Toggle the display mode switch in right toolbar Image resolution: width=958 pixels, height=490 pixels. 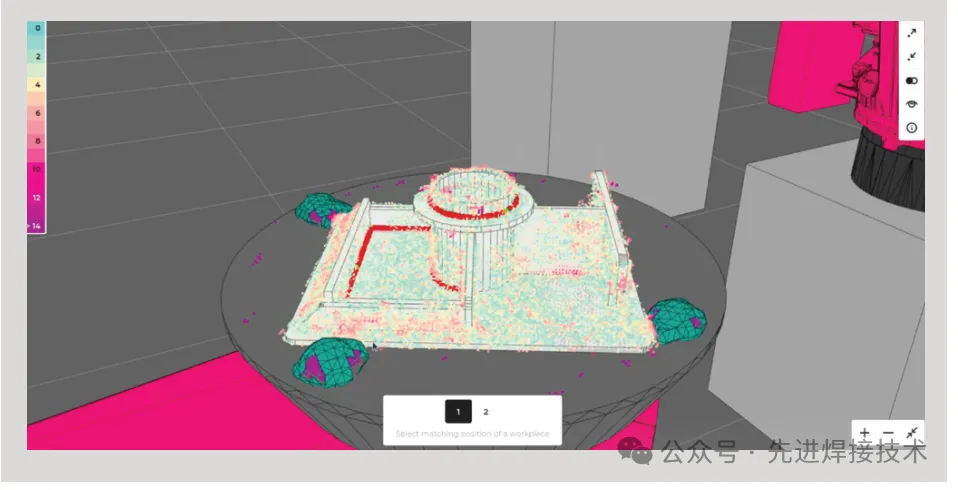coord(911,81)
